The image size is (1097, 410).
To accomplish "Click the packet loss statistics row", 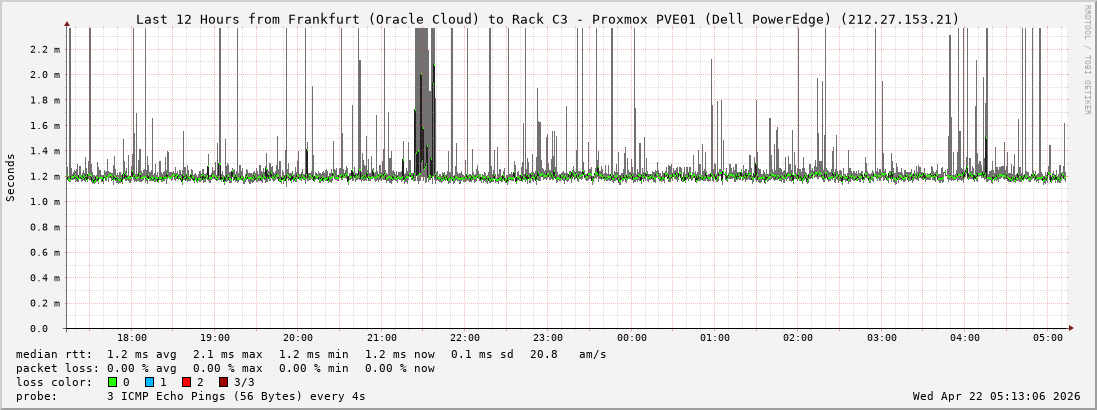I will 225,368.
